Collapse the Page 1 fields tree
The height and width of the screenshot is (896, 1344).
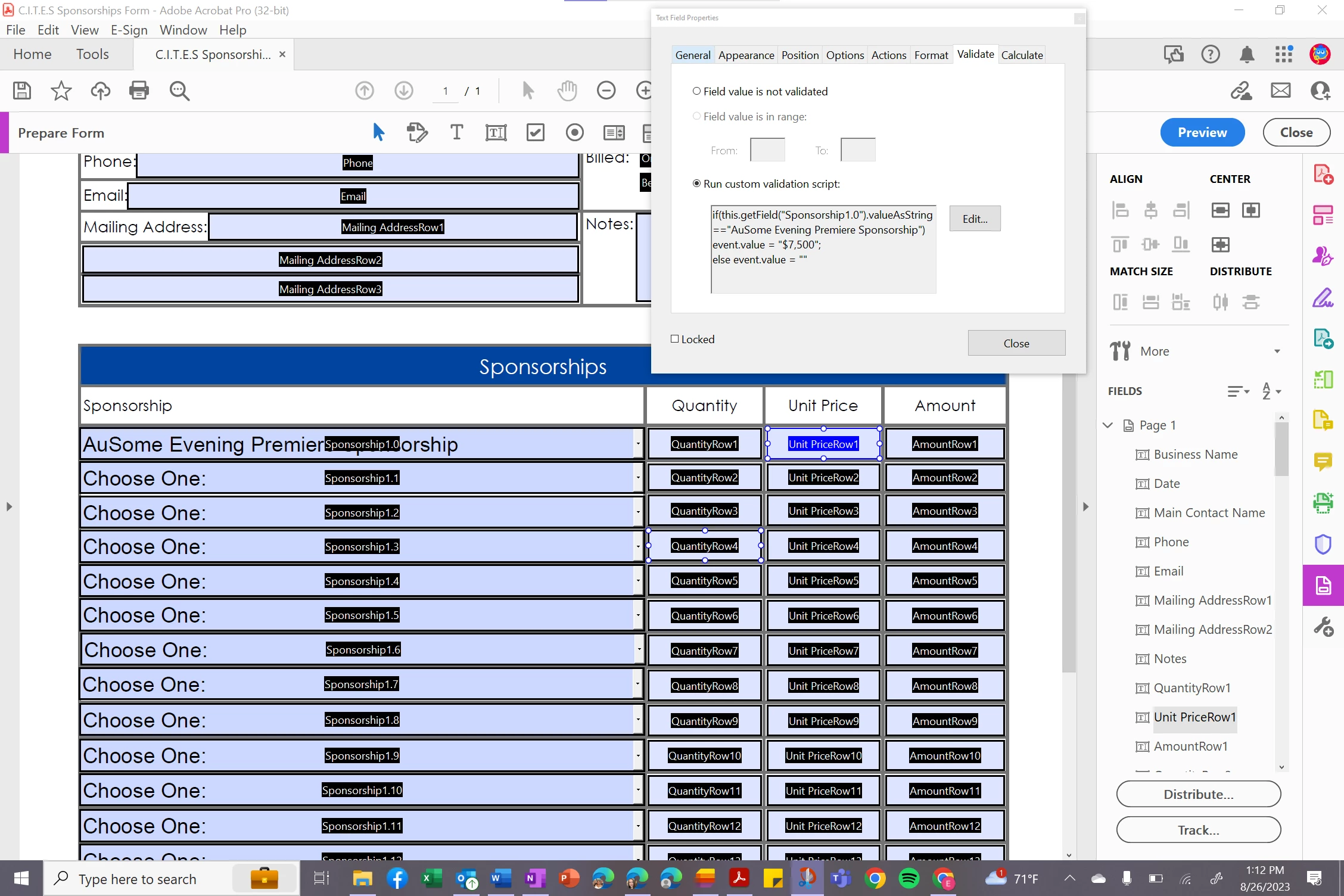tap(1108, 425)
